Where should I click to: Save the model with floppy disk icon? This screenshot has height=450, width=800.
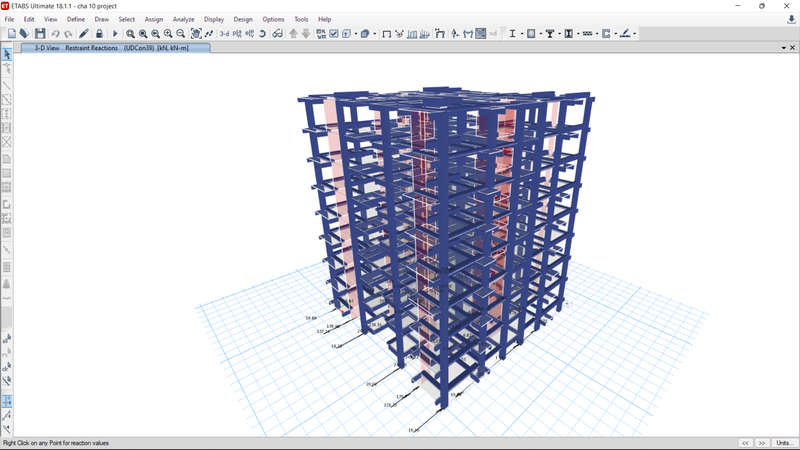[x=40, y=34]
